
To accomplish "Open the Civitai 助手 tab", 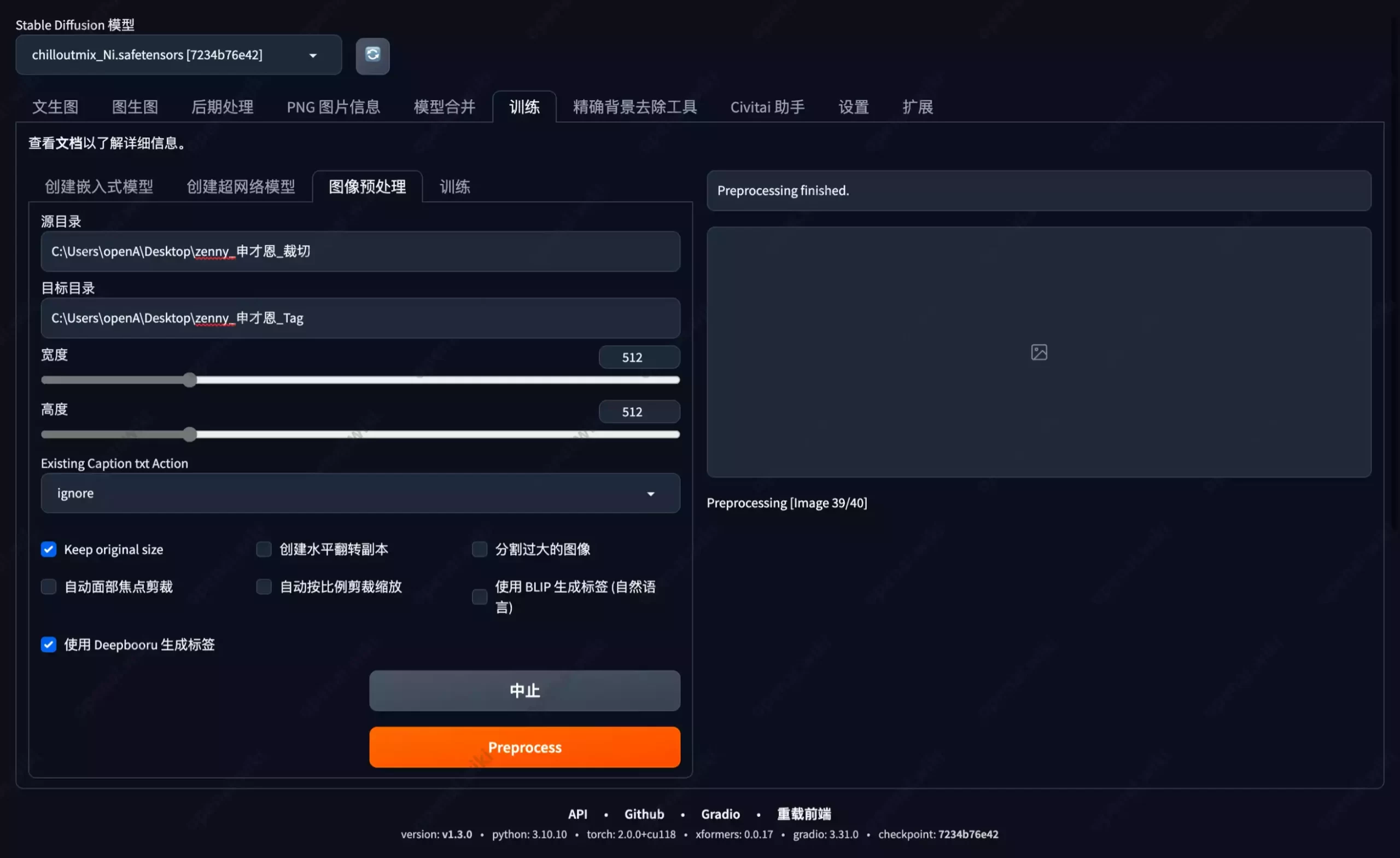I will click(x=767, y=106).
